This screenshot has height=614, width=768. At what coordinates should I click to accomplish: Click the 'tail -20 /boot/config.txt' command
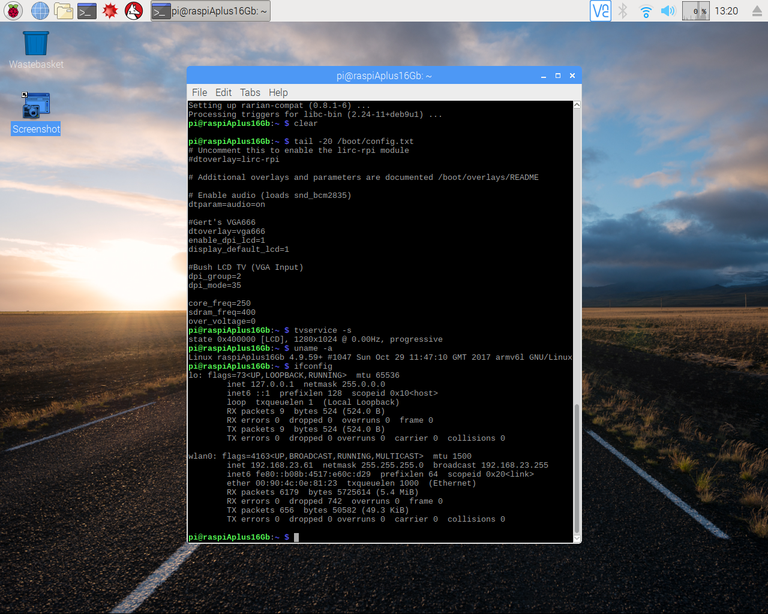click(x=354, y=141)
